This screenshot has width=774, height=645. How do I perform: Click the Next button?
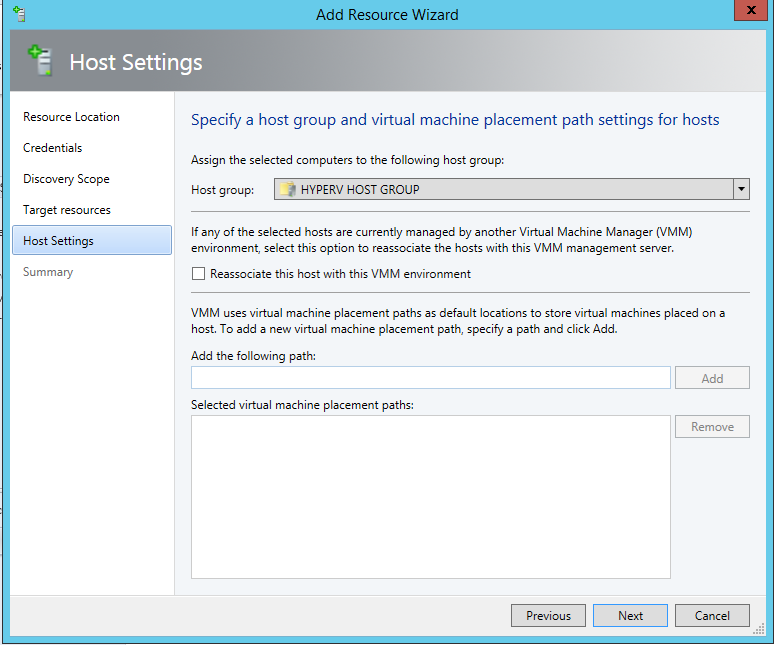(630, 615)
